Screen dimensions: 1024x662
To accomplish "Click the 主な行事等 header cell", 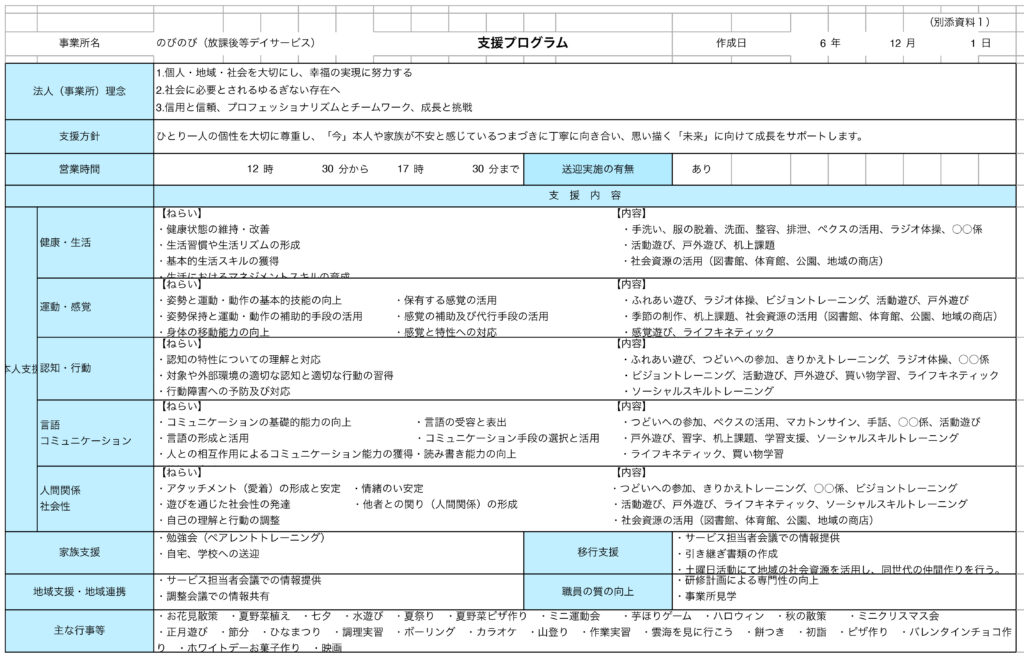I will pos(79,629).
